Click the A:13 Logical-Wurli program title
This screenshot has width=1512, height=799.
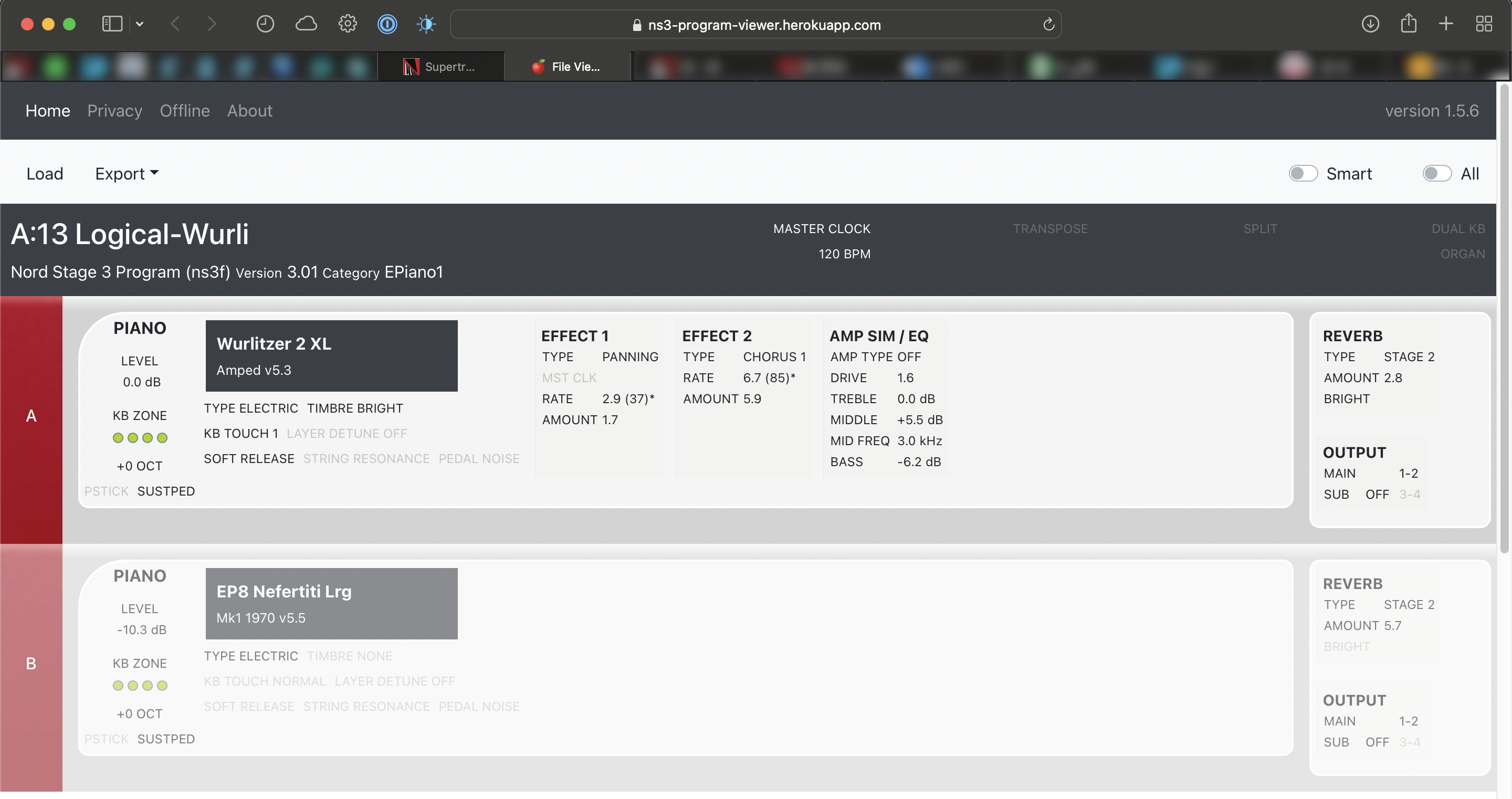pos(130,234)
